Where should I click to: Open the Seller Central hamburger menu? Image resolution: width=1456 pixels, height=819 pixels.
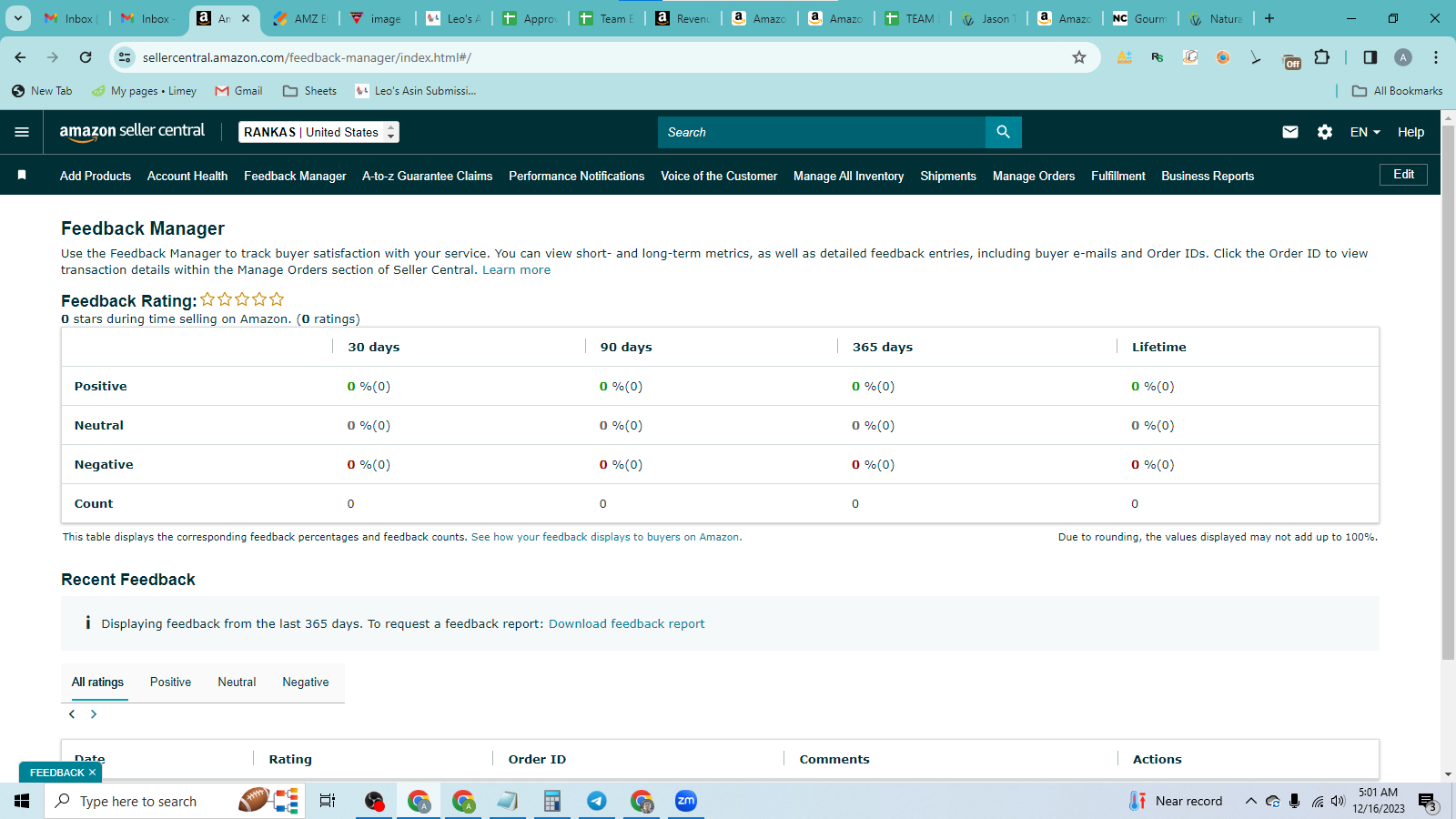tap(22, 132)
